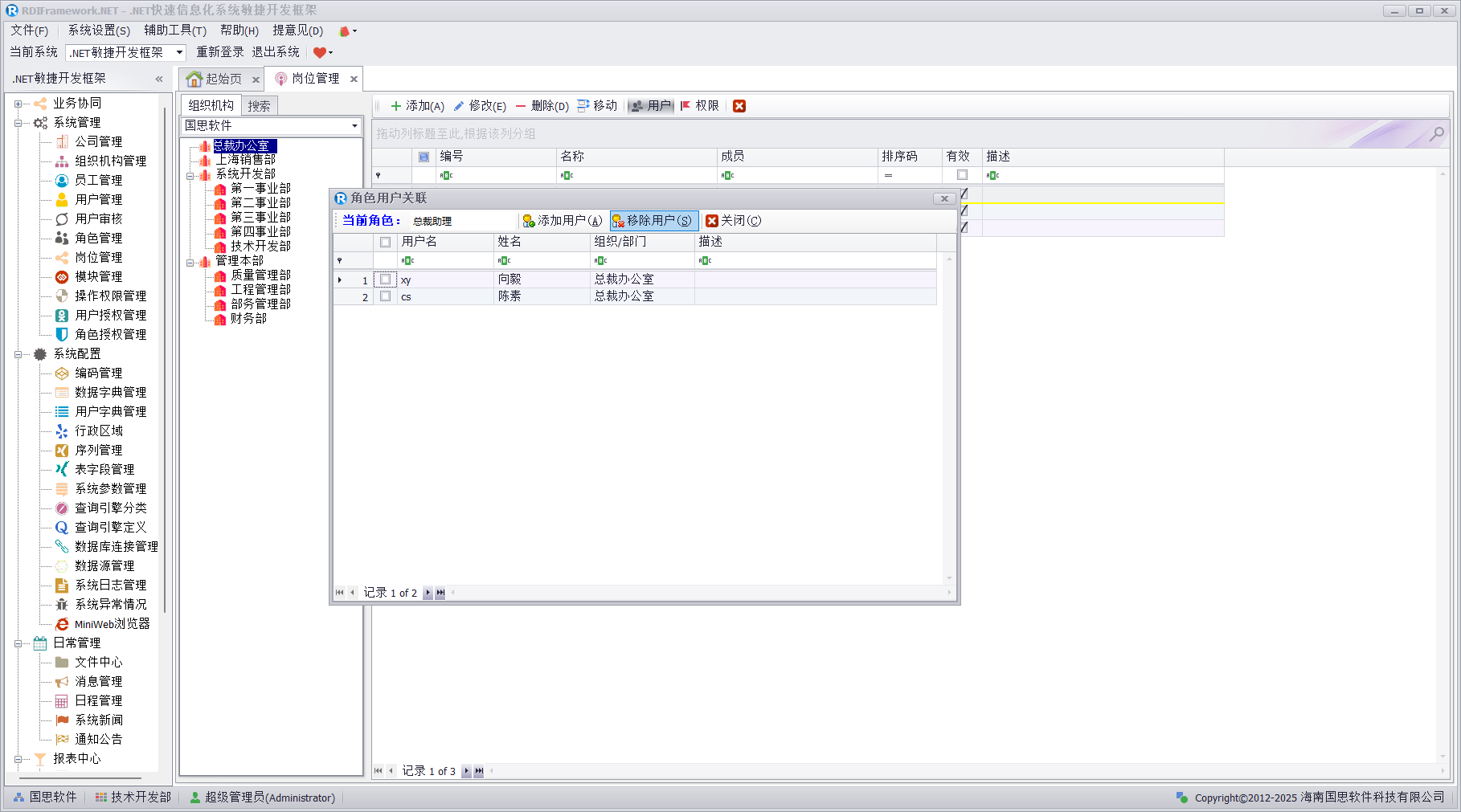Open the Help menu
The width and height of the screenshot is (1461, 812).
(x=239, y=31)
